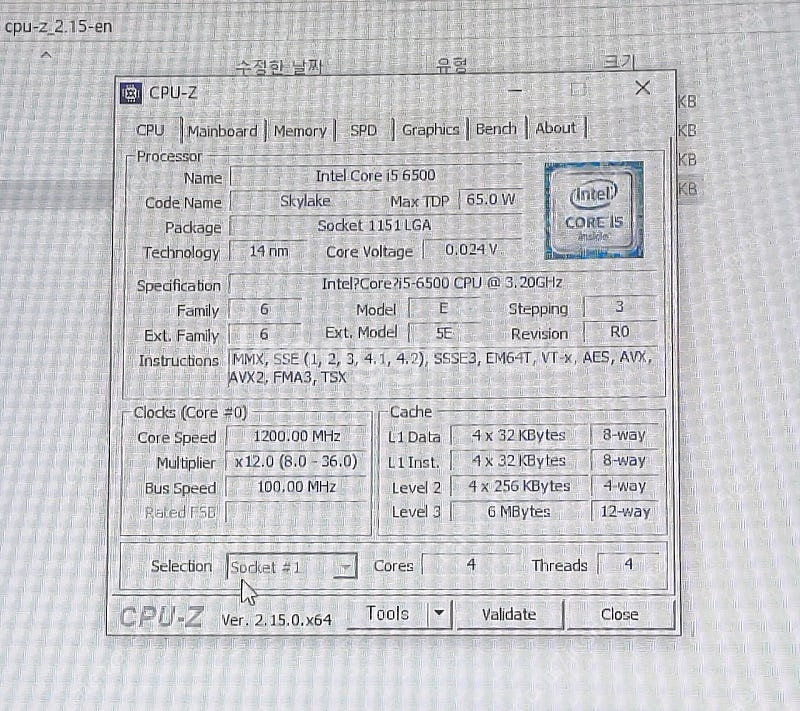
Task: Click the Name field Intel Core i5 6500
Action: (x=376, y=175)
